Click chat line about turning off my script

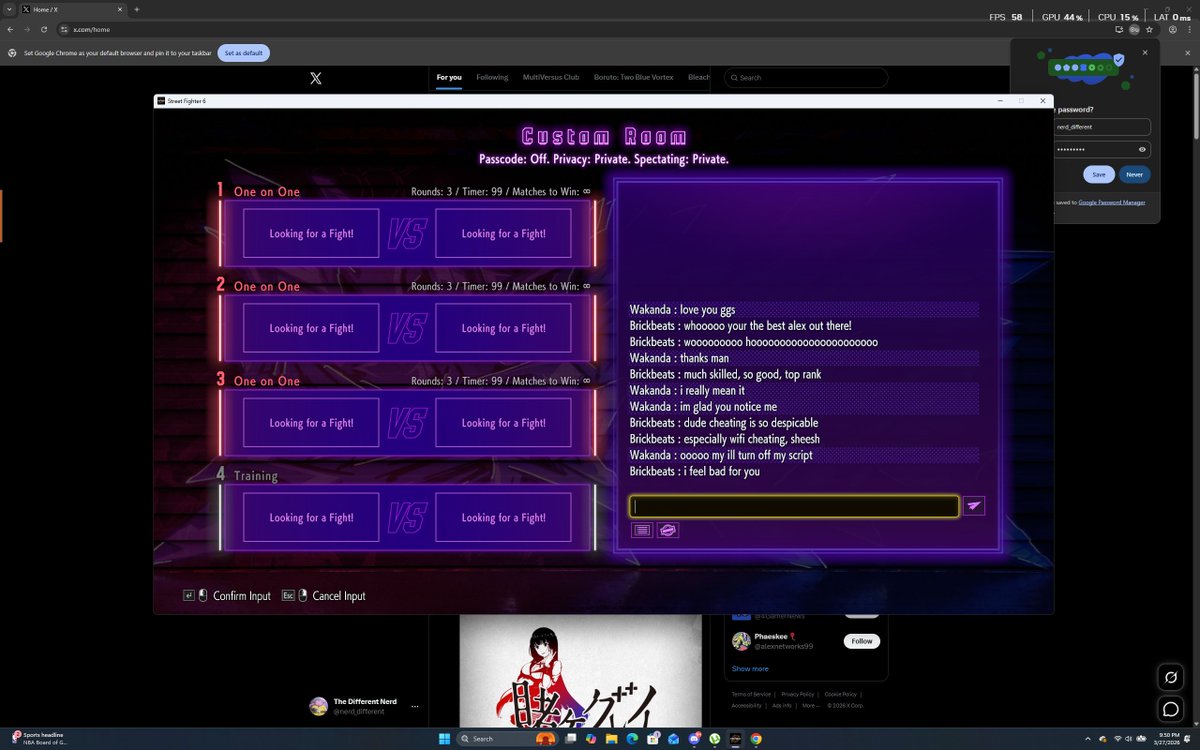(720, 455)
